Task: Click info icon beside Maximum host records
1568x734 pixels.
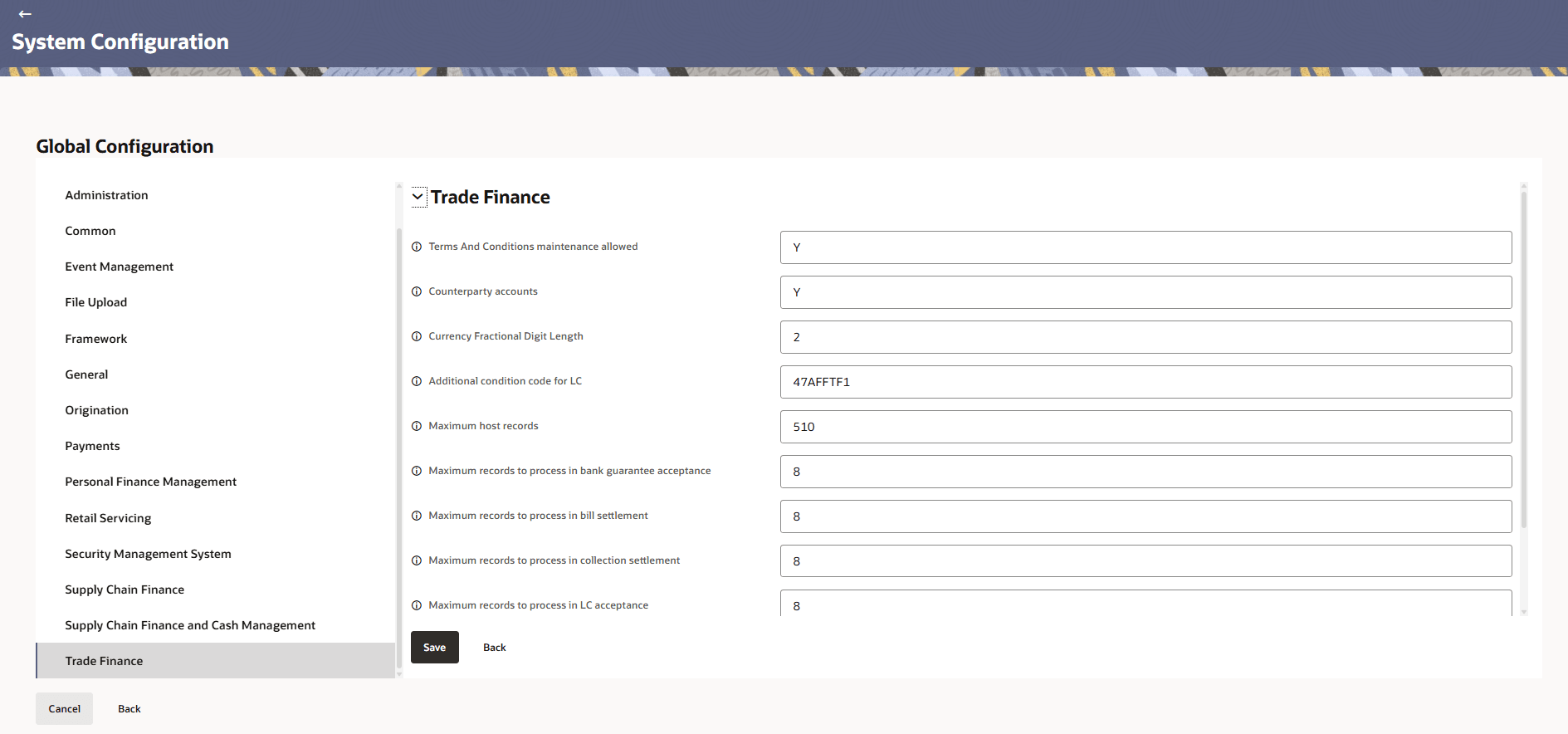Action: pyautogui.click(x=417, y=426)
